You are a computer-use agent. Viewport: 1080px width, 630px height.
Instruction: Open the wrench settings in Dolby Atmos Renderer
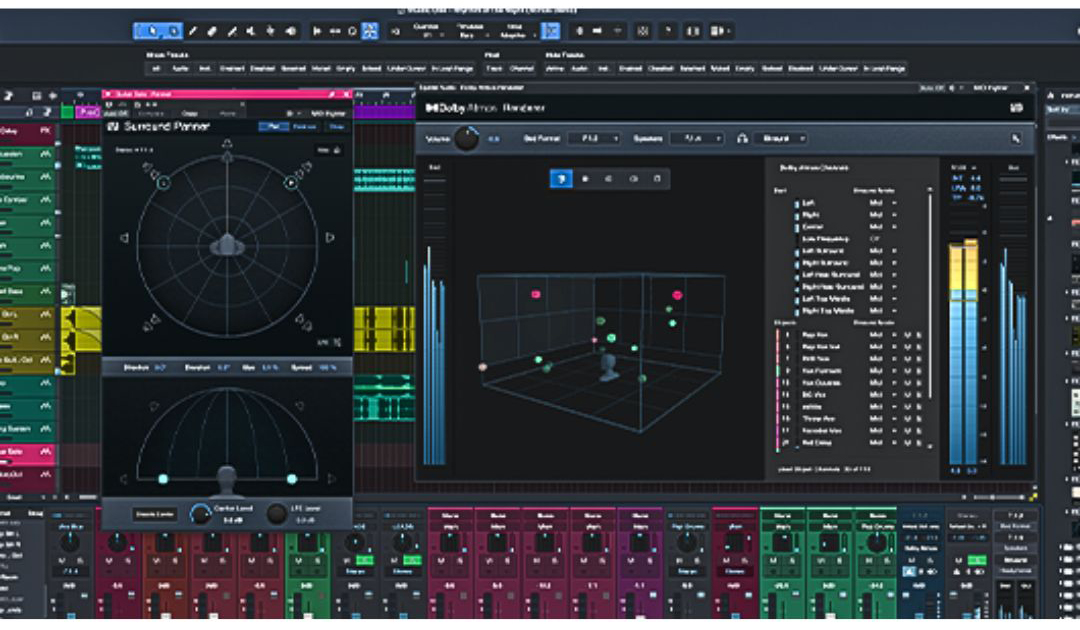point(1016,138)
